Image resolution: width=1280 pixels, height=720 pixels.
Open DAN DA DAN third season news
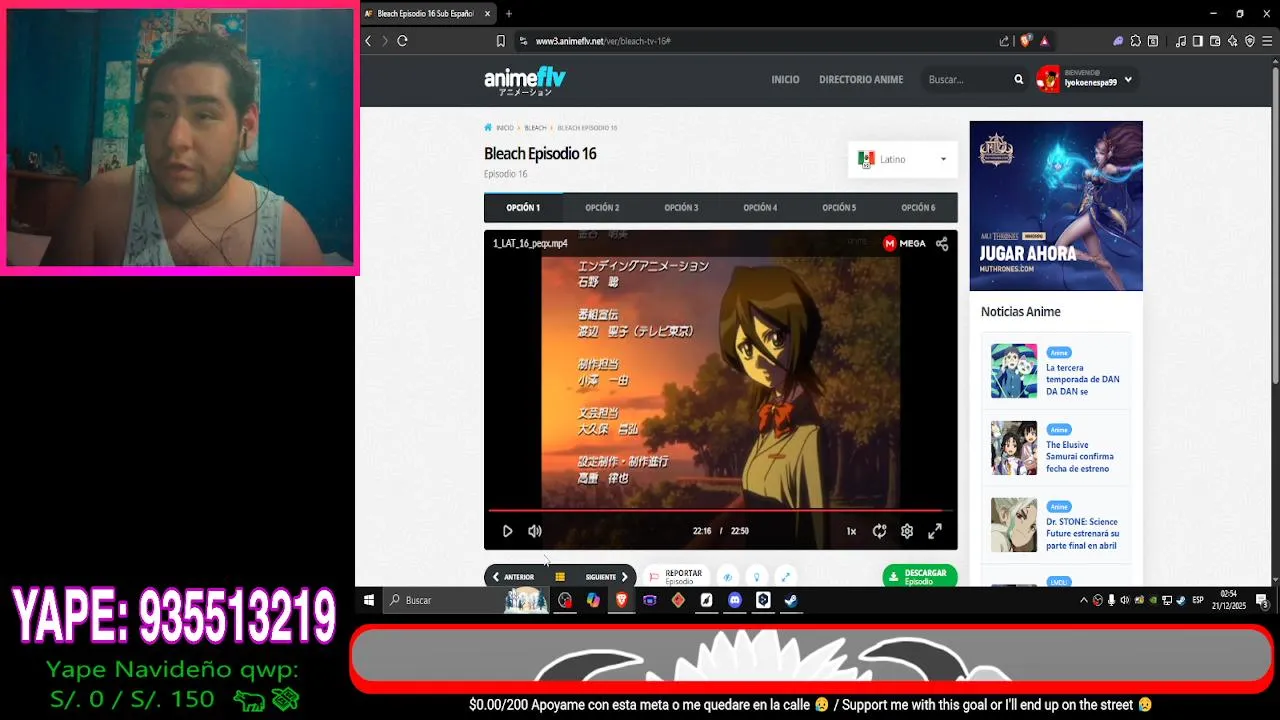[1082, 379]
